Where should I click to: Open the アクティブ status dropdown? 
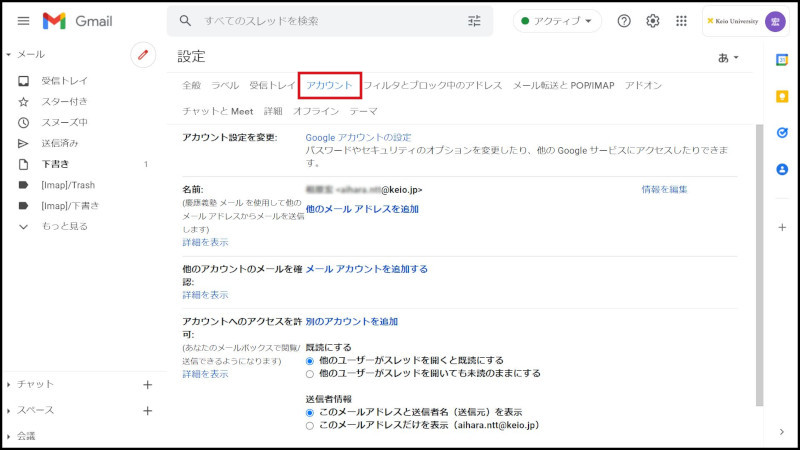pos(557,21)
